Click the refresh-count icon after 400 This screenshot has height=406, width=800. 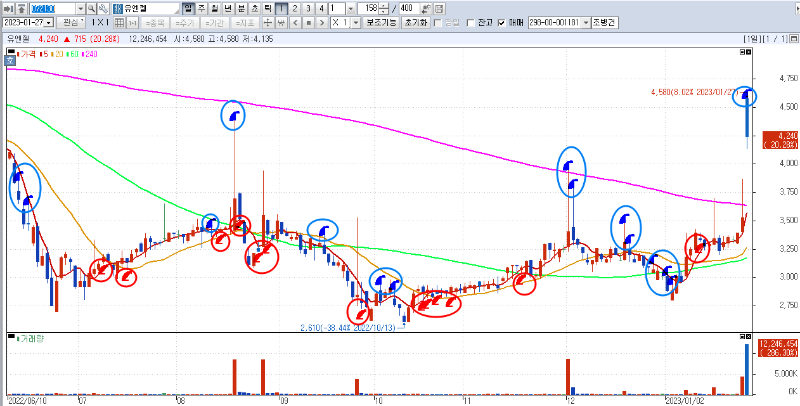(426, 9)
